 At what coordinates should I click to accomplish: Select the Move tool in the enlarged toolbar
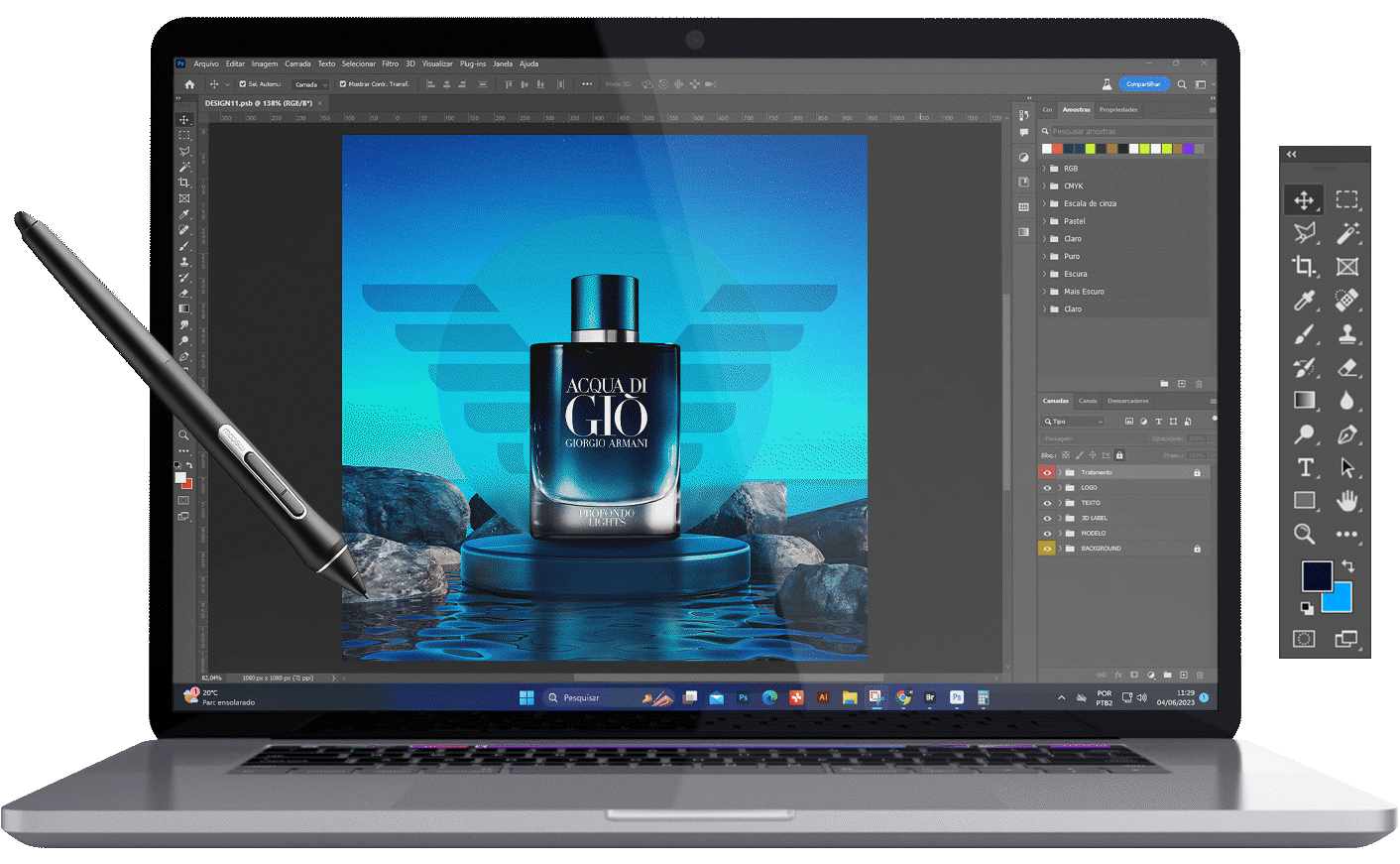(x=1304, y=200)
